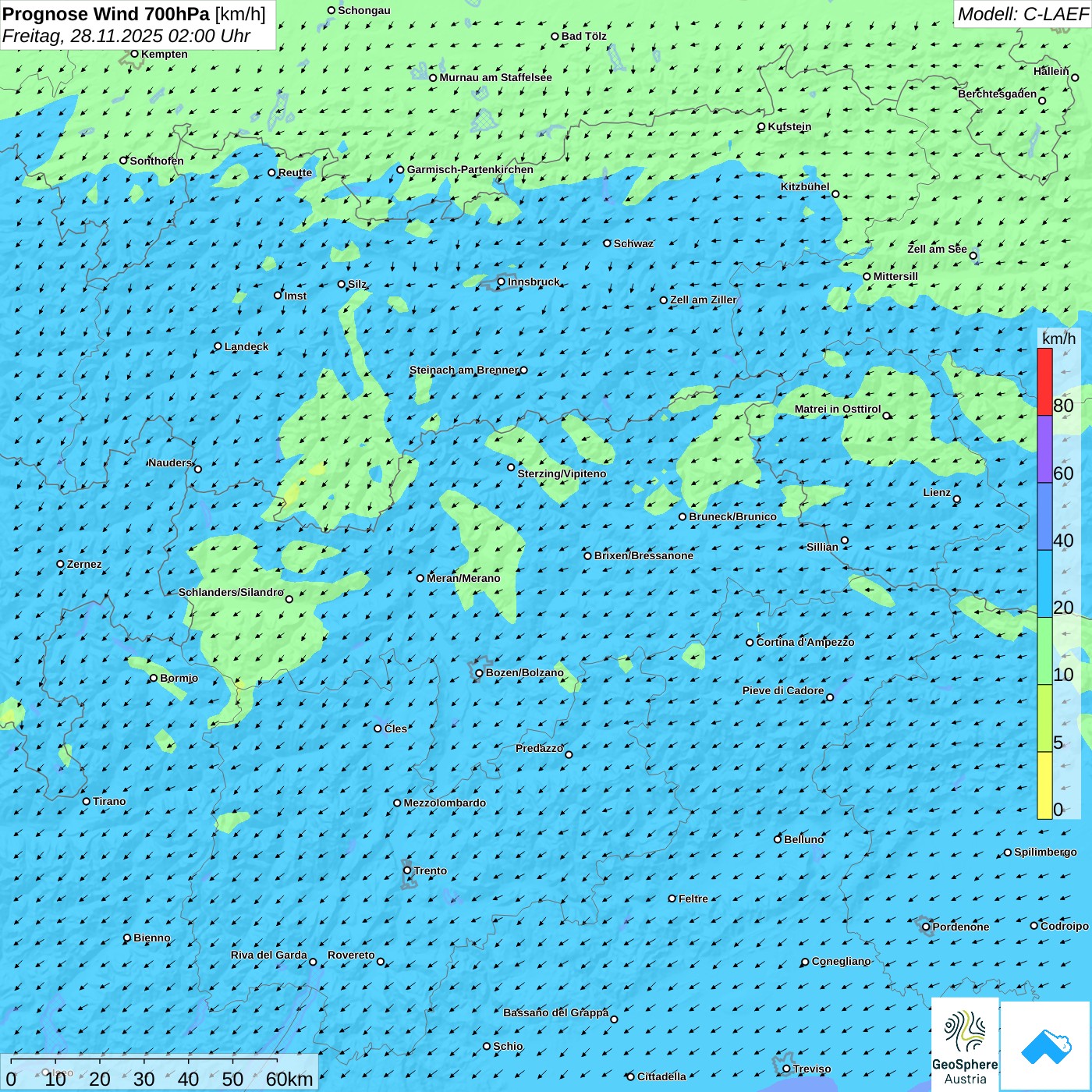Select the Meran/Merano city marker
This screenshot has height=1092, width=1092.
(x=420, y=578)
